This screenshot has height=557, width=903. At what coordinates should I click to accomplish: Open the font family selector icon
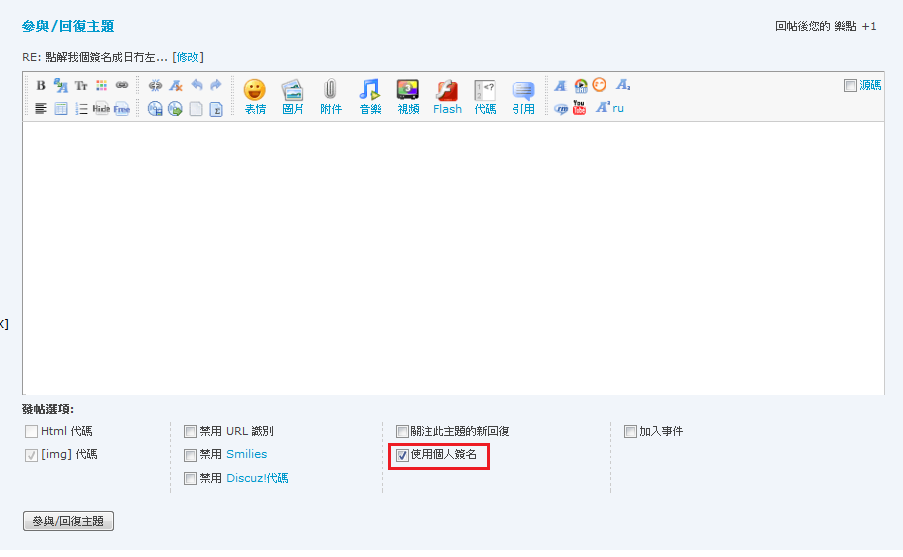(x=60, y=85)
